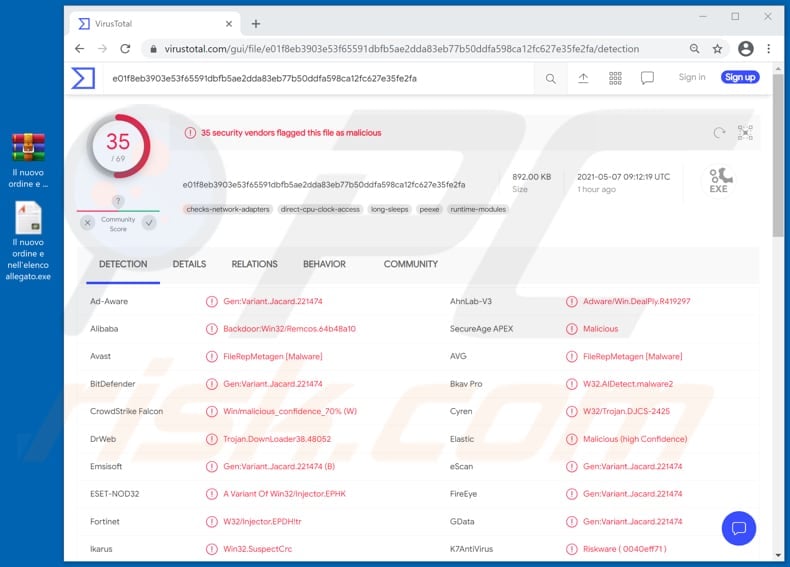This screenshot has width=790, height=567.
Task: Click the 35 security vendors flagged message
Action: tap(291, 133)
